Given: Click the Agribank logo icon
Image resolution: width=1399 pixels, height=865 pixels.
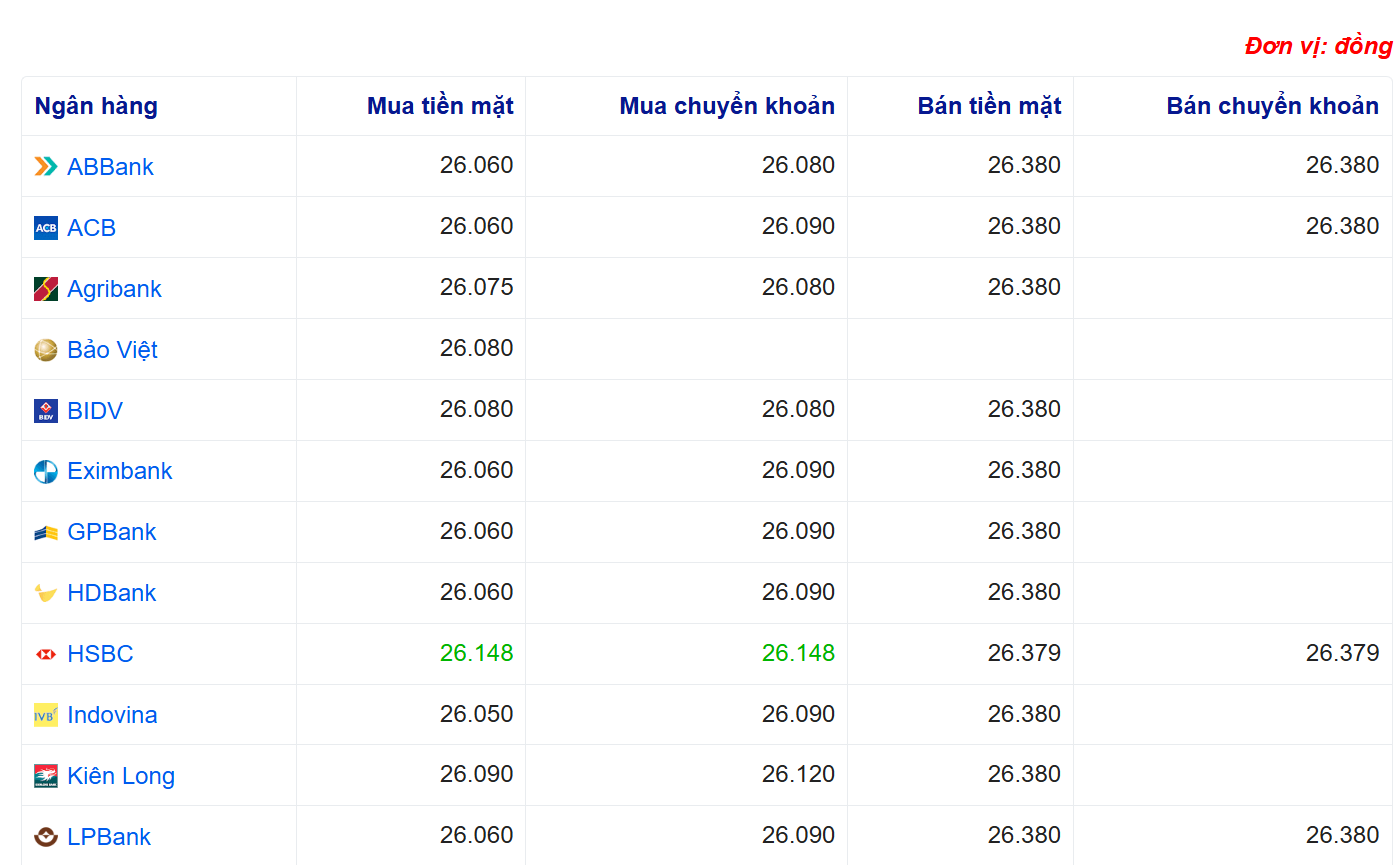Looking at the screenshot, I should pyautogui.click(x=46, y=289).
